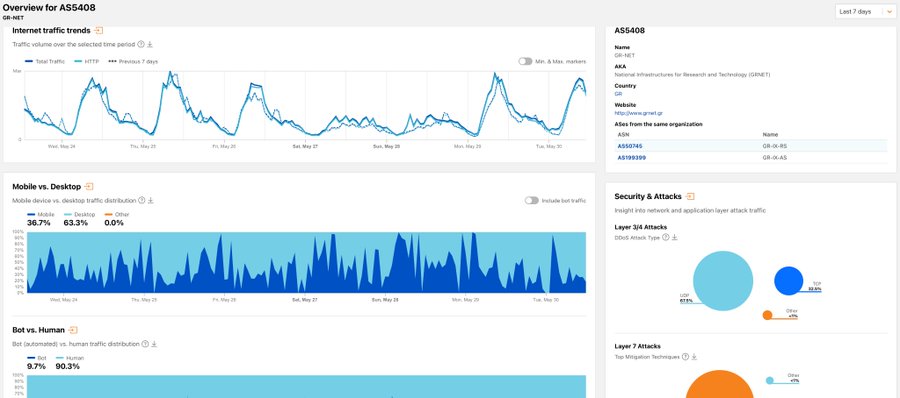Click the Overview for AS5408 page heading
The image size is (900, 398).
[49, 7]
